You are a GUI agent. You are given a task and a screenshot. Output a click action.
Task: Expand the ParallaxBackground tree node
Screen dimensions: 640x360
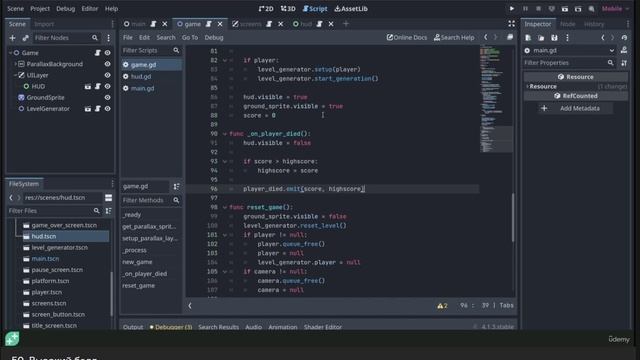[x=15, y=64]
